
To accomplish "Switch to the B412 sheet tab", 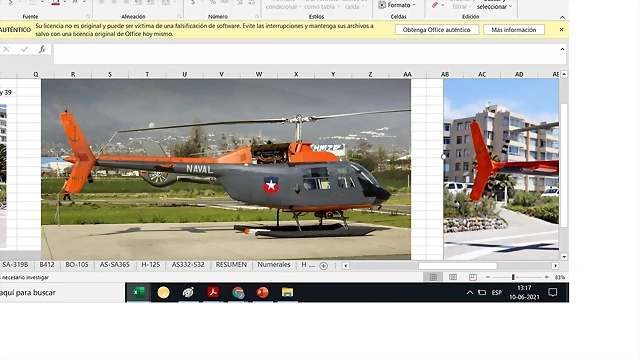I will pyautogui.click(x=47, y=264).
